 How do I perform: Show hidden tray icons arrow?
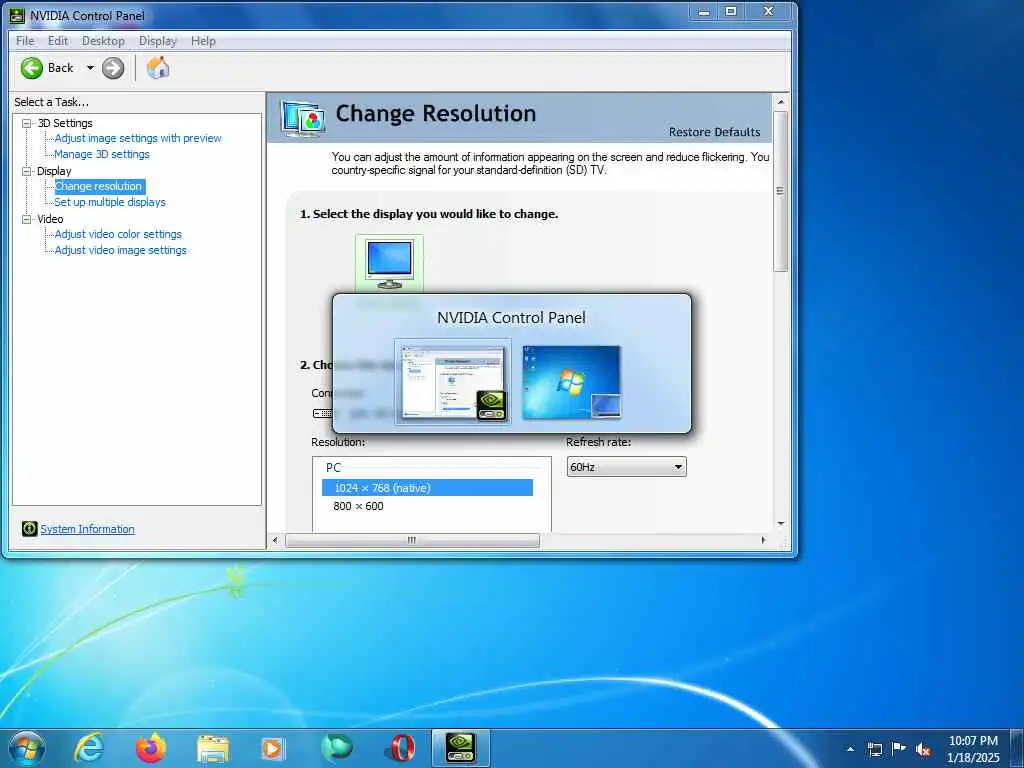850,749
